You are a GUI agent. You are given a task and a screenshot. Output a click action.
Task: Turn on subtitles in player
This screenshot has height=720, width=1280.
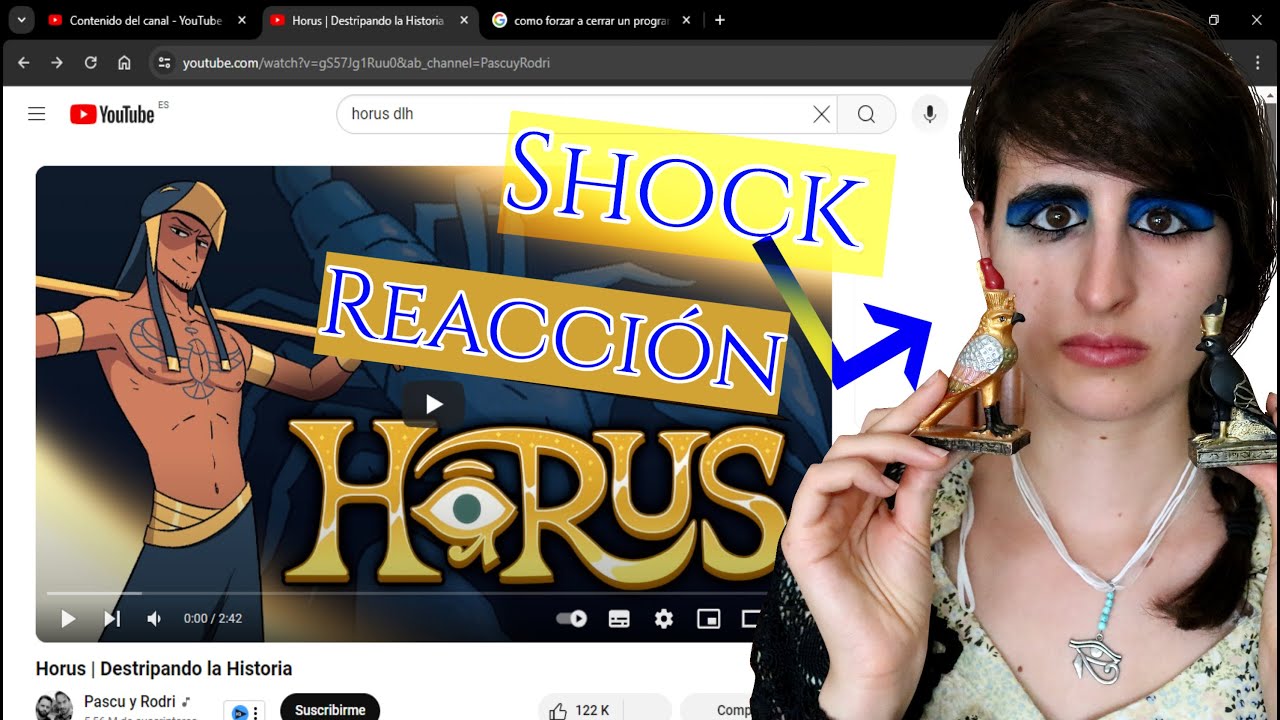point(619,619)
